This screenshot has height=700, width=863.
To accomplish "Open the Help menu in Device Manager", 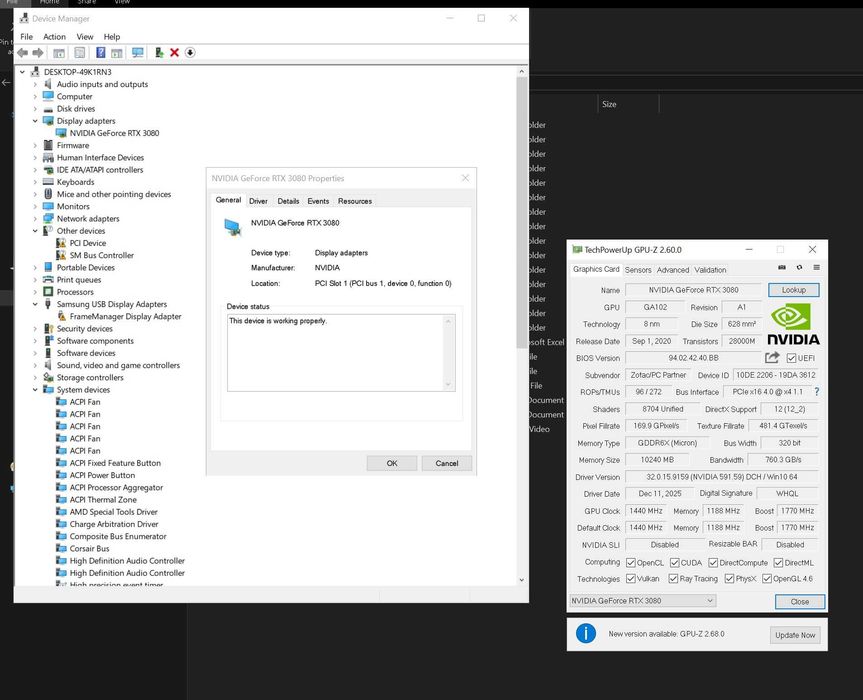I will pyautogui.click(x=112, y=37).
